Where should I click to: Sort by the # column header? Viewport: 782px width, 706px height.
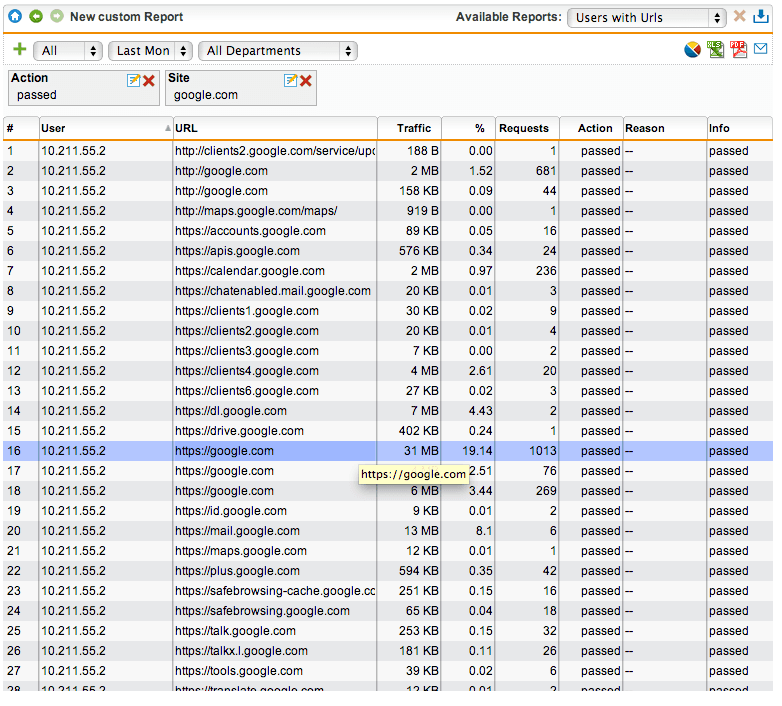click(x=21, y=128)
